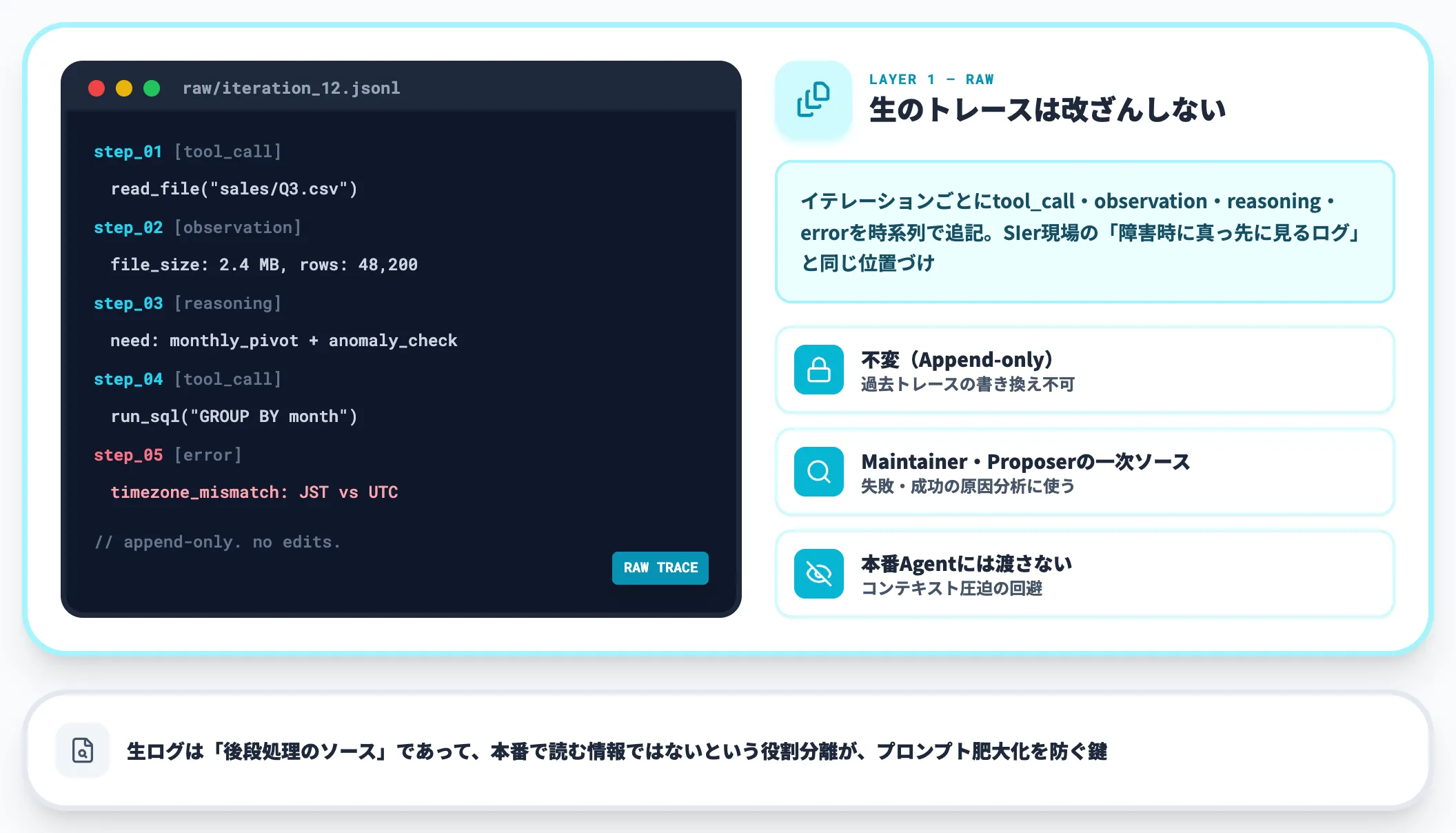Click the subtitle 失敗・成功の原因分析に使う
Image resolution: width=1456 pixels, height=833 pixels.
(x=968, y=486)
